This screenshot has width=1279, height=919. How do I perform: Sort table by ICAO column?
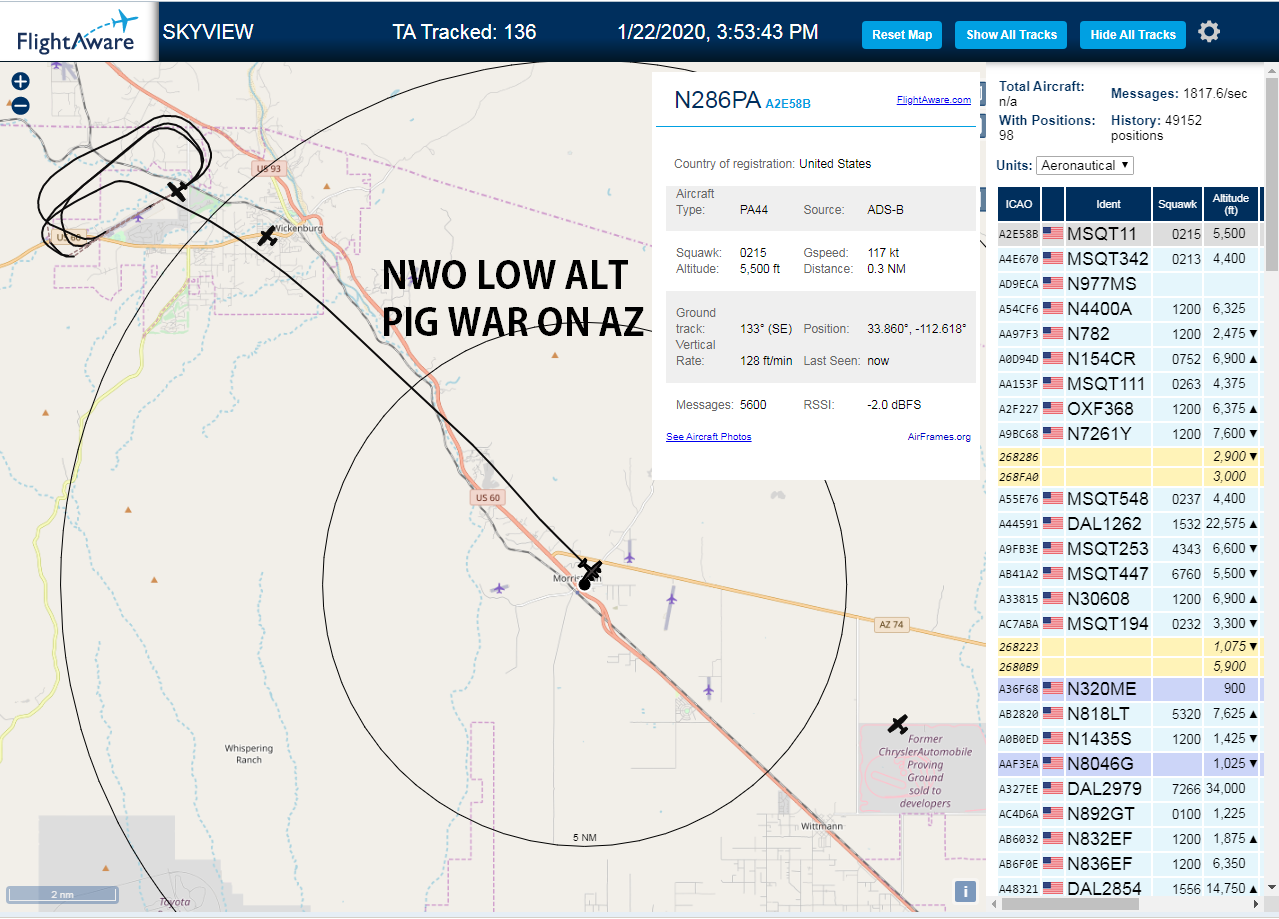pyautogui.click(x=1019, y=203)
